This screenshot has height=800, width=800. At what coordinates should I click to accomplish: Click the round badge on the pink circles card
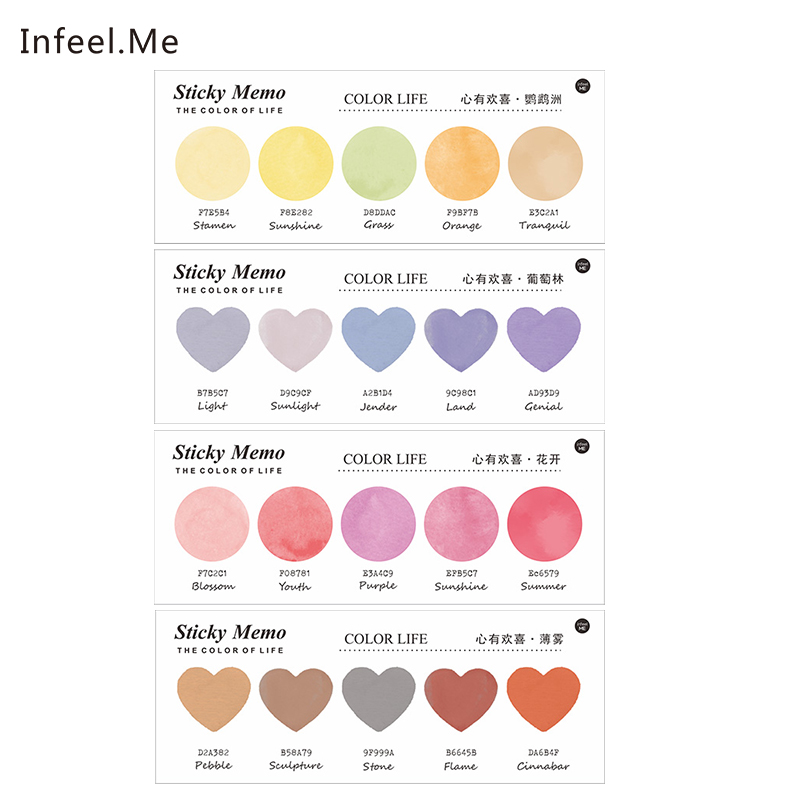582,445
